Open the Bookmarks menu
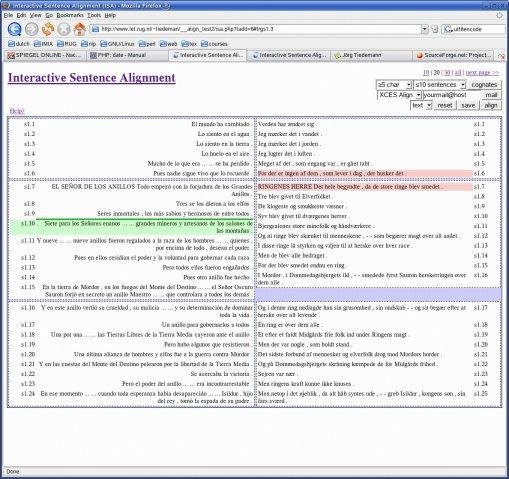Image resolution: width=509 pixels, height=479 pixels. pyautogui.click(x=70, y=15)
